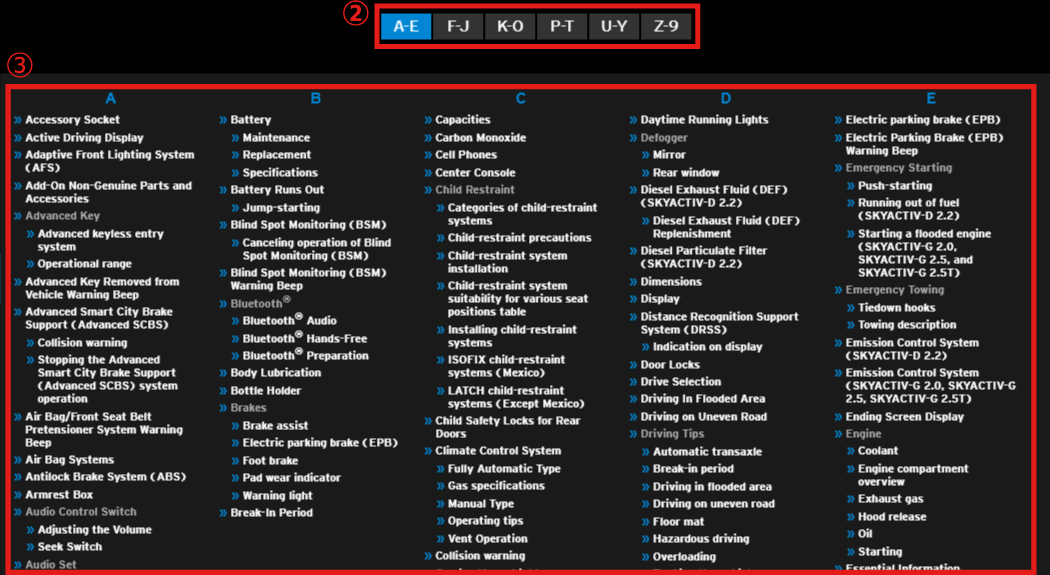The width and height of the screenshot is (1050, 575).
Task: Open Hood release under Engine
Action: pyautogui.click(x=891, y=517)
